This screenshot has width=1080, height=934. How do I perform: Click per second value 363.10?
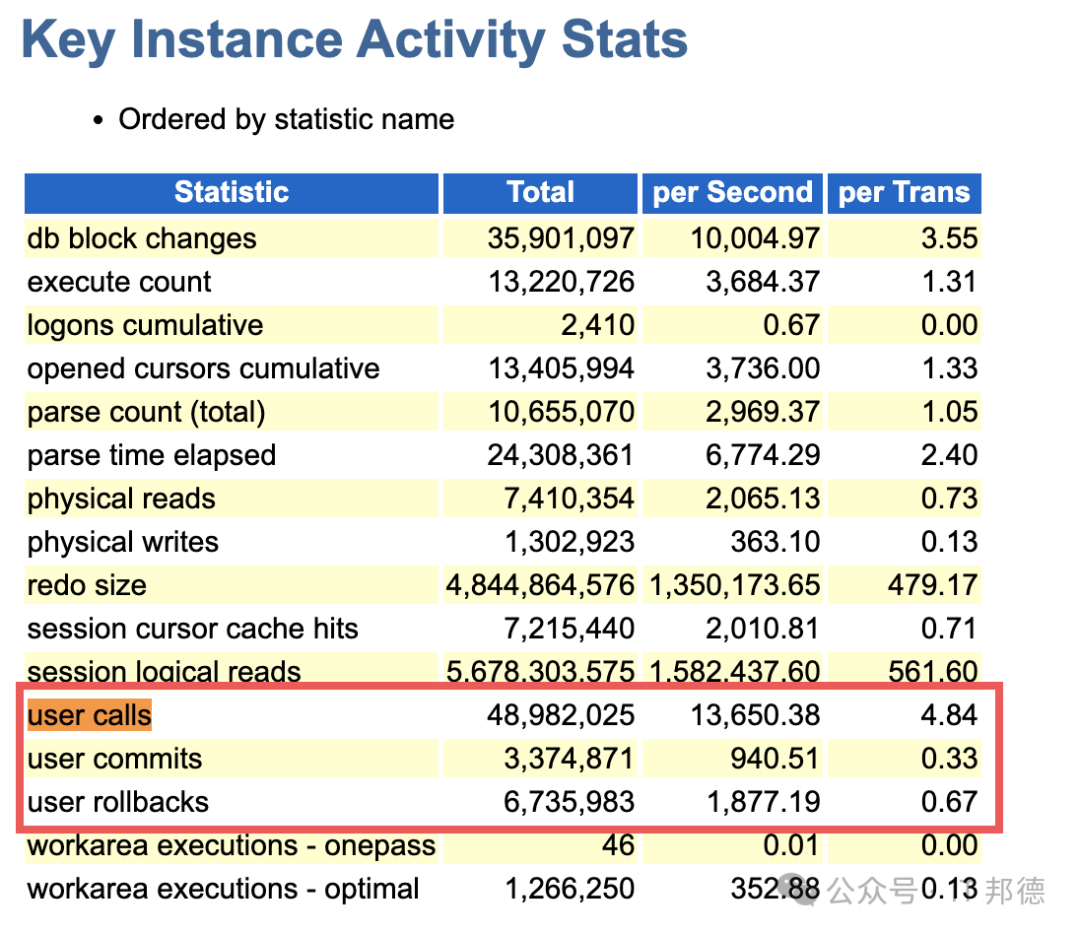[776, 543]
